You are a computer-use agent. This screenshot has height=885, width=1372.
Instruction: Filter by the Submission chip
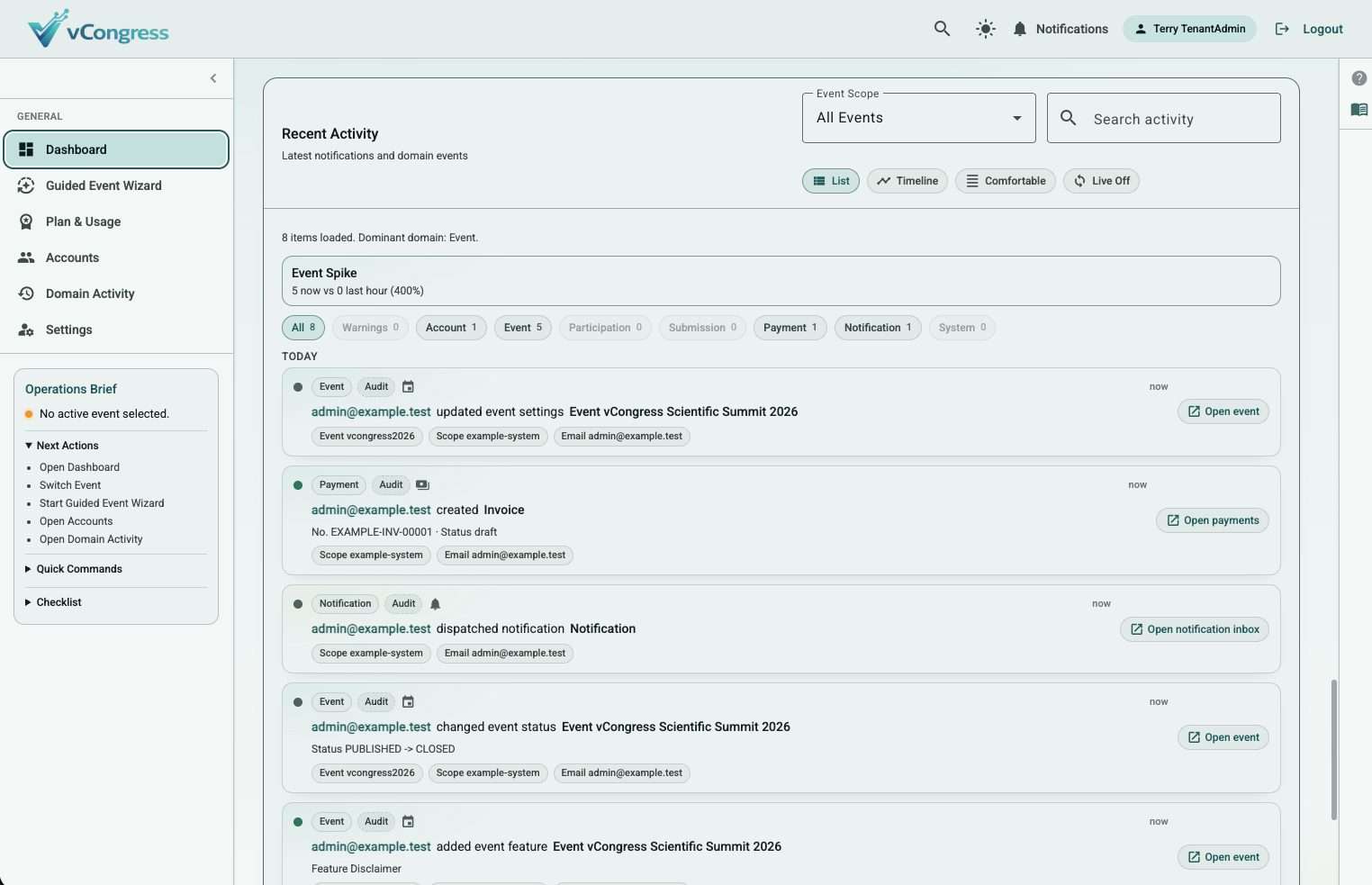[702, 328]
